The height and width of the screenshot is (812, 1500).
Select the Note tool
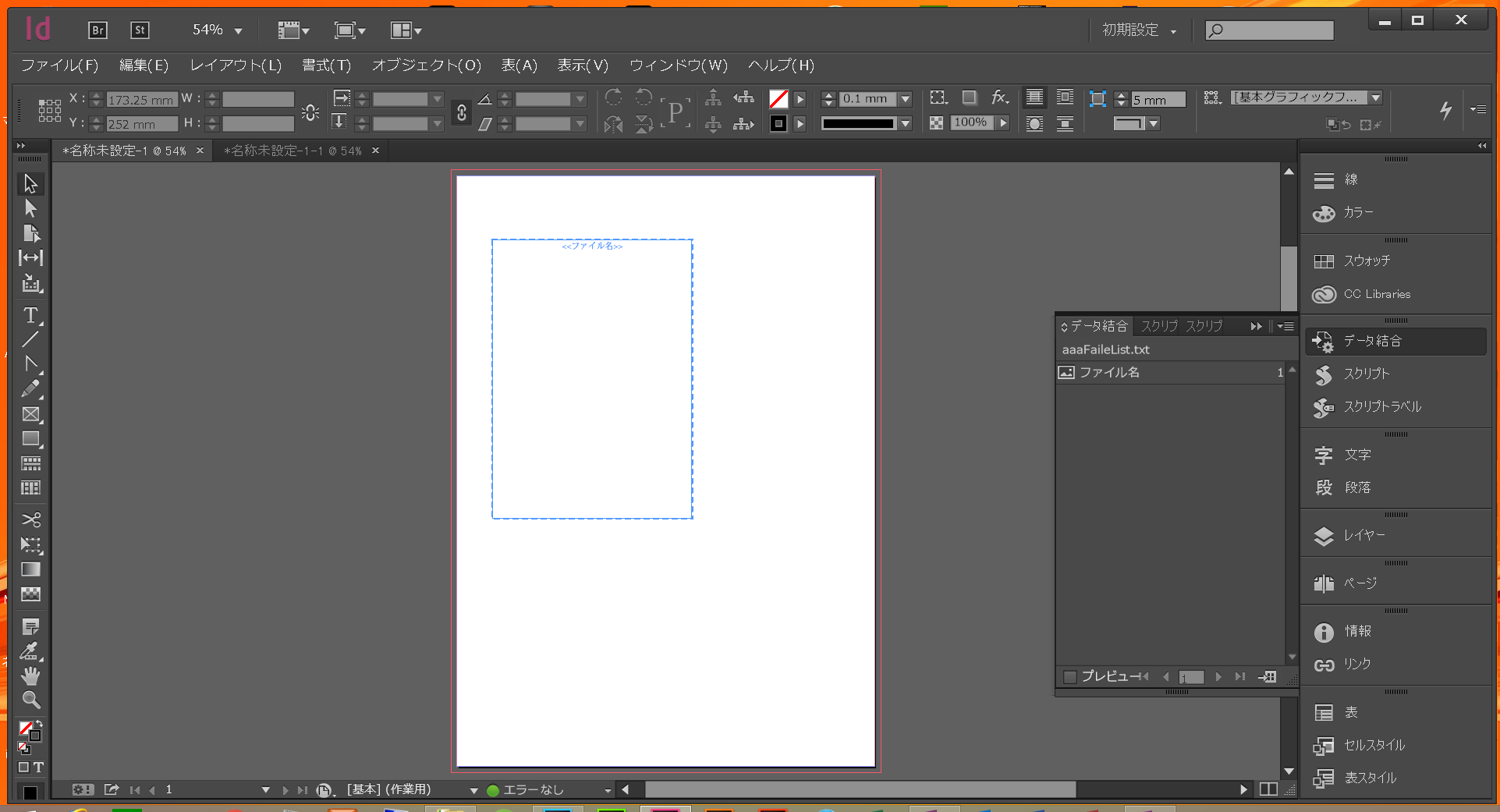click(30, 626)
